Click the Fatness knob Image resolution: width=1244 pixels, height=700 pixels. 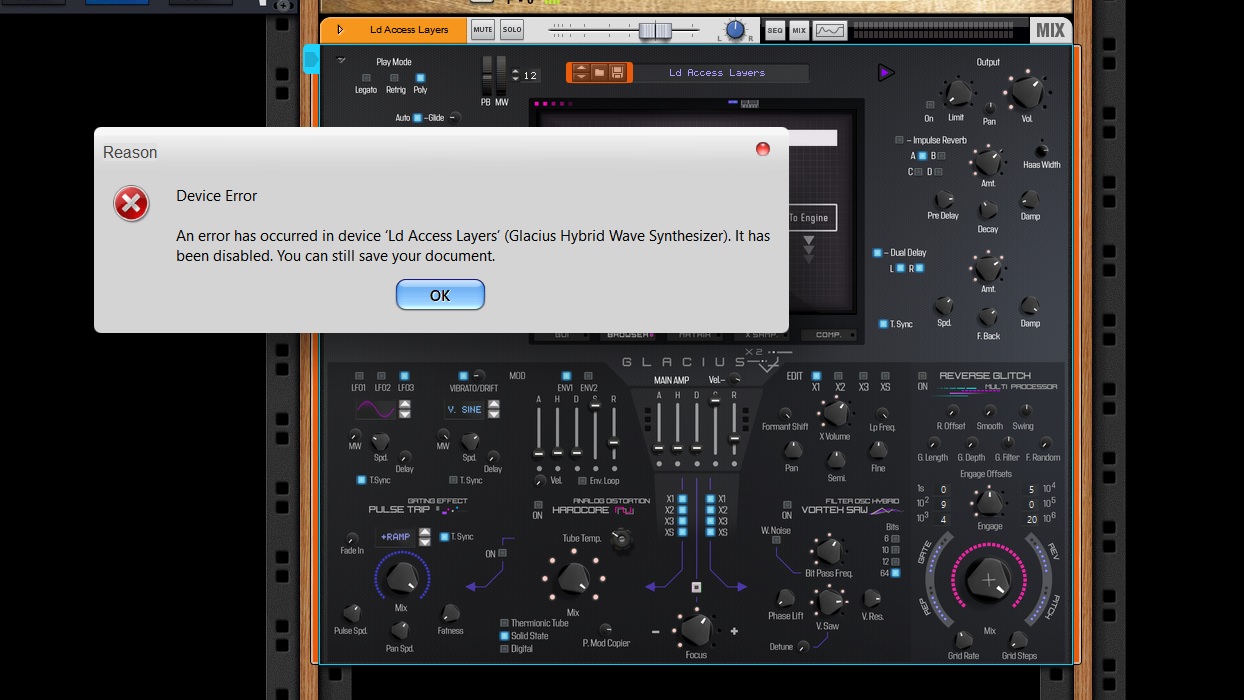pyautogui.click(x=450, y=613)
